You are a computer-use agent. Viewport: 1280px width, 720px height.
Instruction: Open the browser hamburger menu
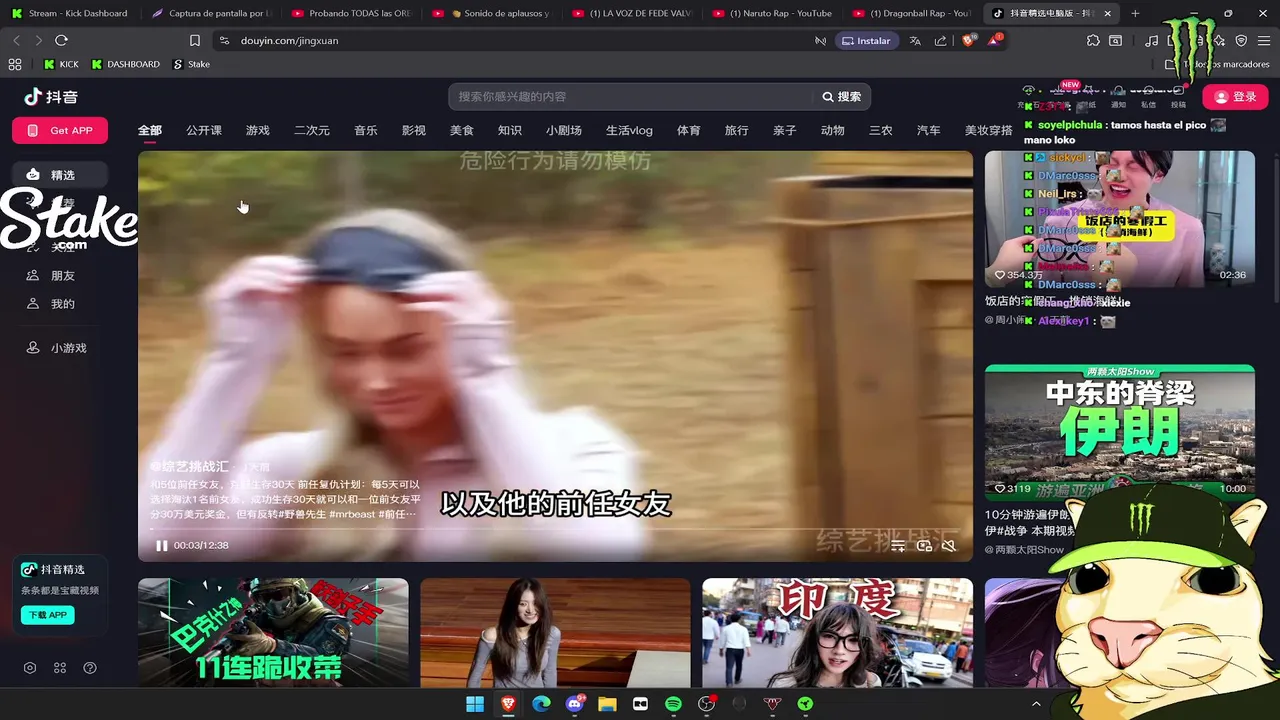pos(1264,41)
